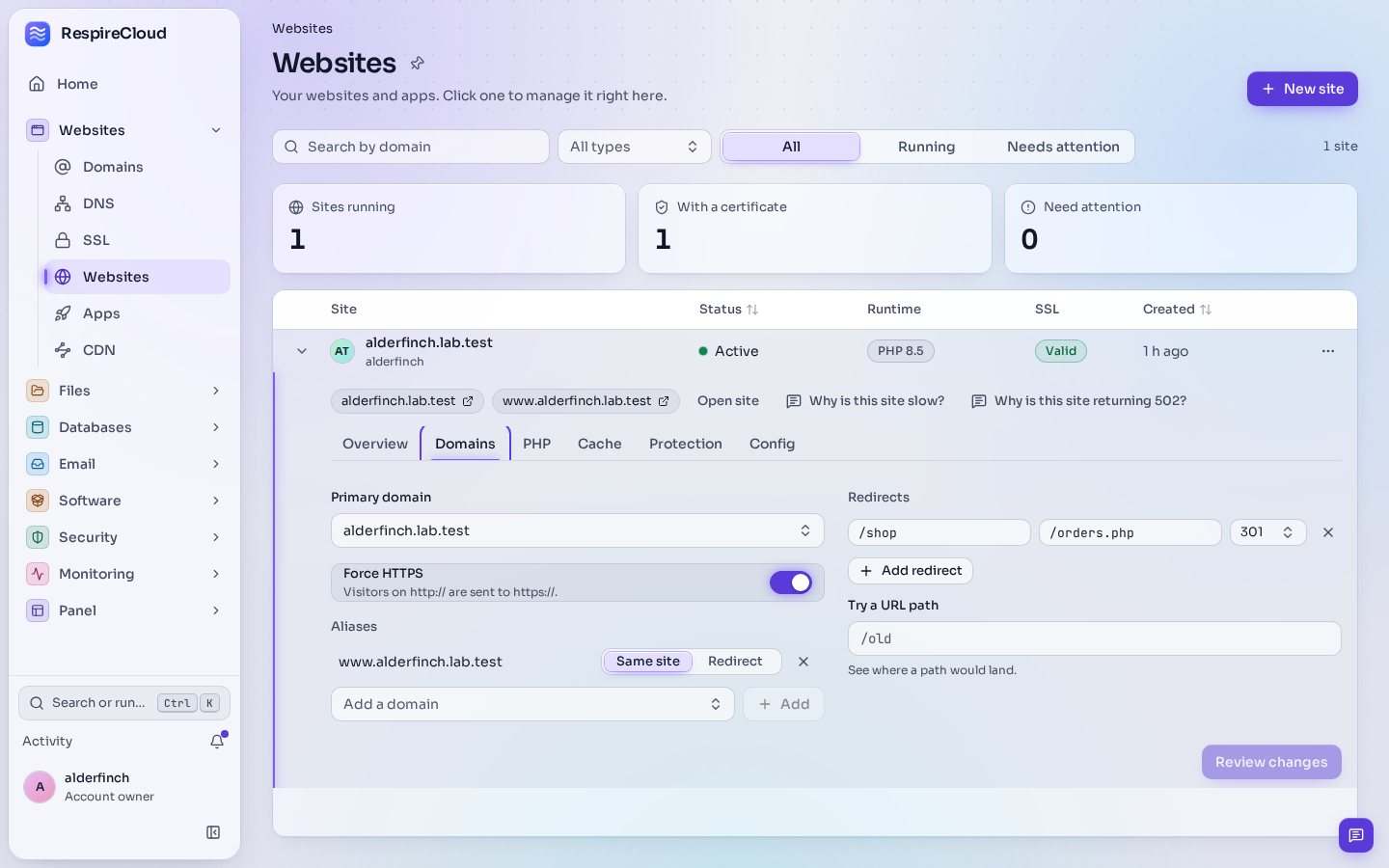Open the Add a domain dropdown
The height and width of the screenshot is (868, 1389).
[532, 704]
